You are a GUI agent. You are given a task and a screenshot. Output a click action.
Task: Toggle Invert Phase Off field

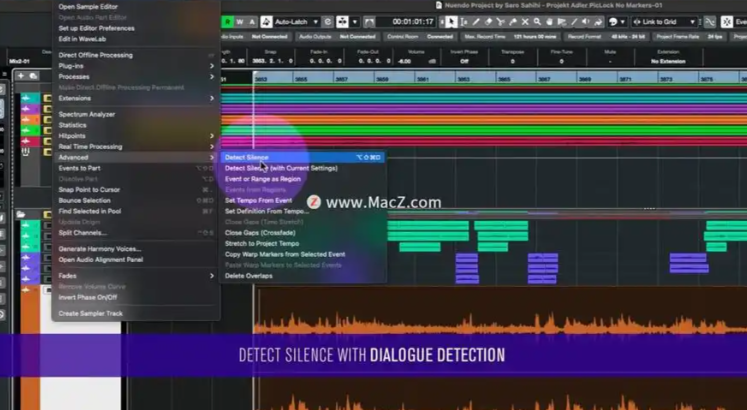(464, 61)
